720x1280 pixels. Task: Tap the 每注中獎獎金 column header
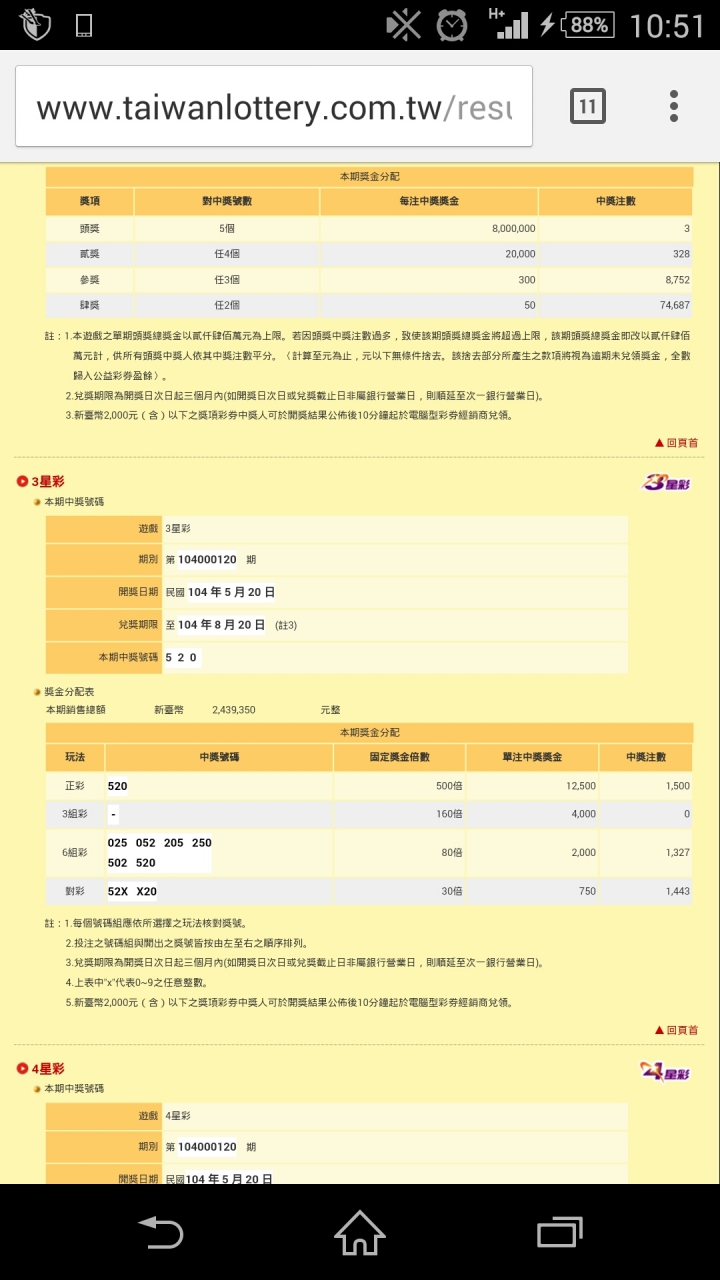[429, 201]
